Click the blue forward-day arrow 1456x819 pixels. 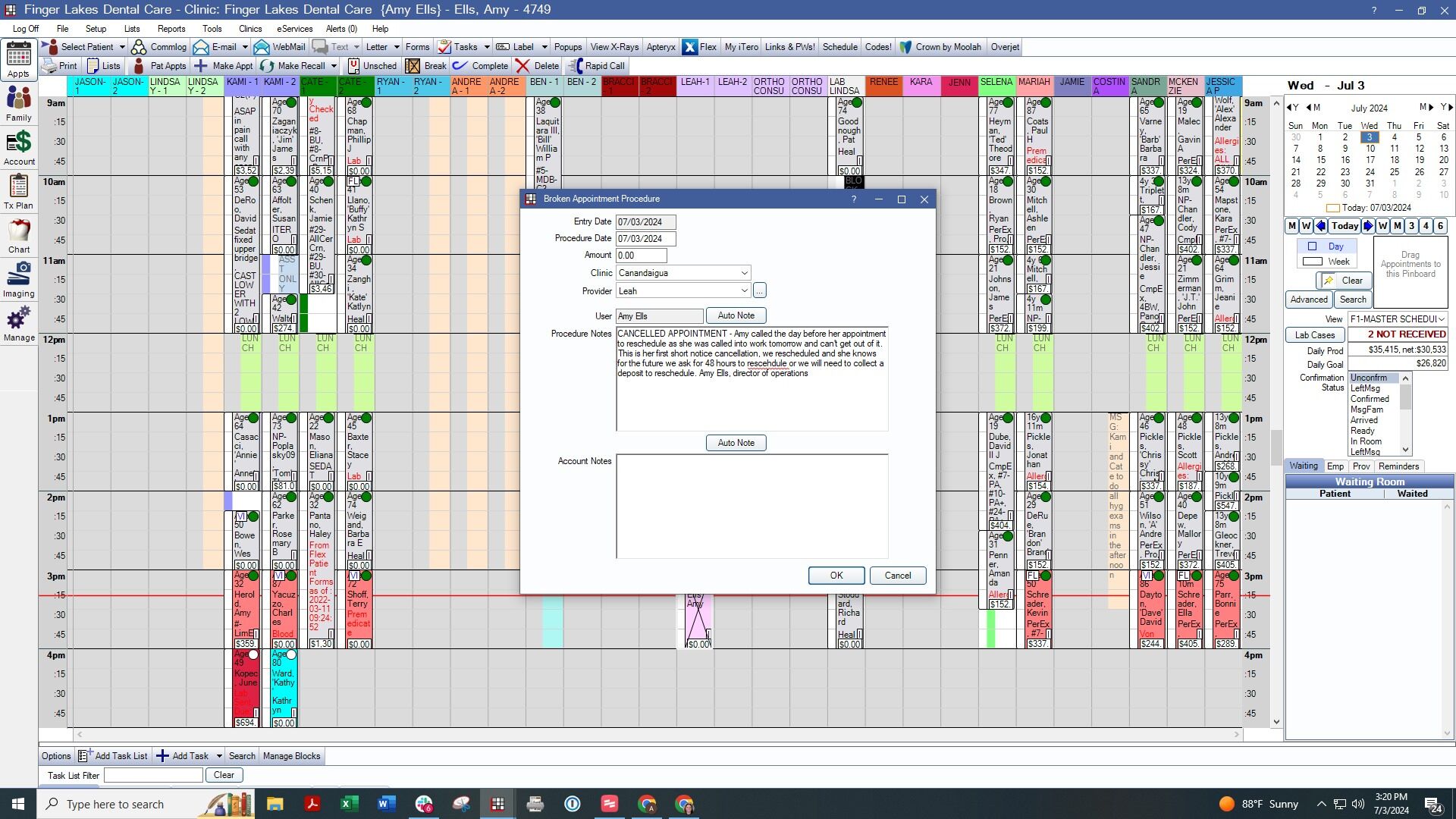[1368, 226]
